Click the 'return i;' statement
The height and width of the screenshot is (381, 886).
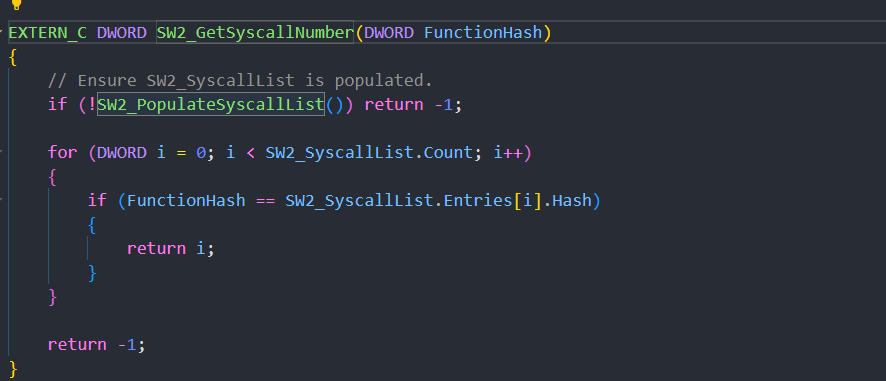pyautogui.click(x=171, y=249)
